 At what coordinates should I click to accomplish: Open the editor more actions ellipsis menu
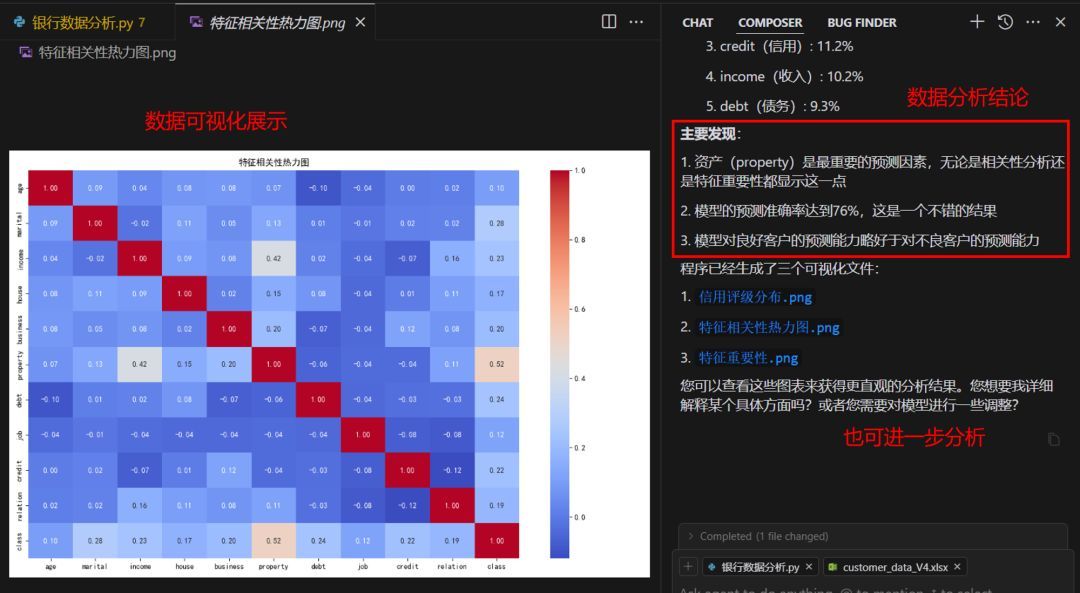click(x=636, y=21)
